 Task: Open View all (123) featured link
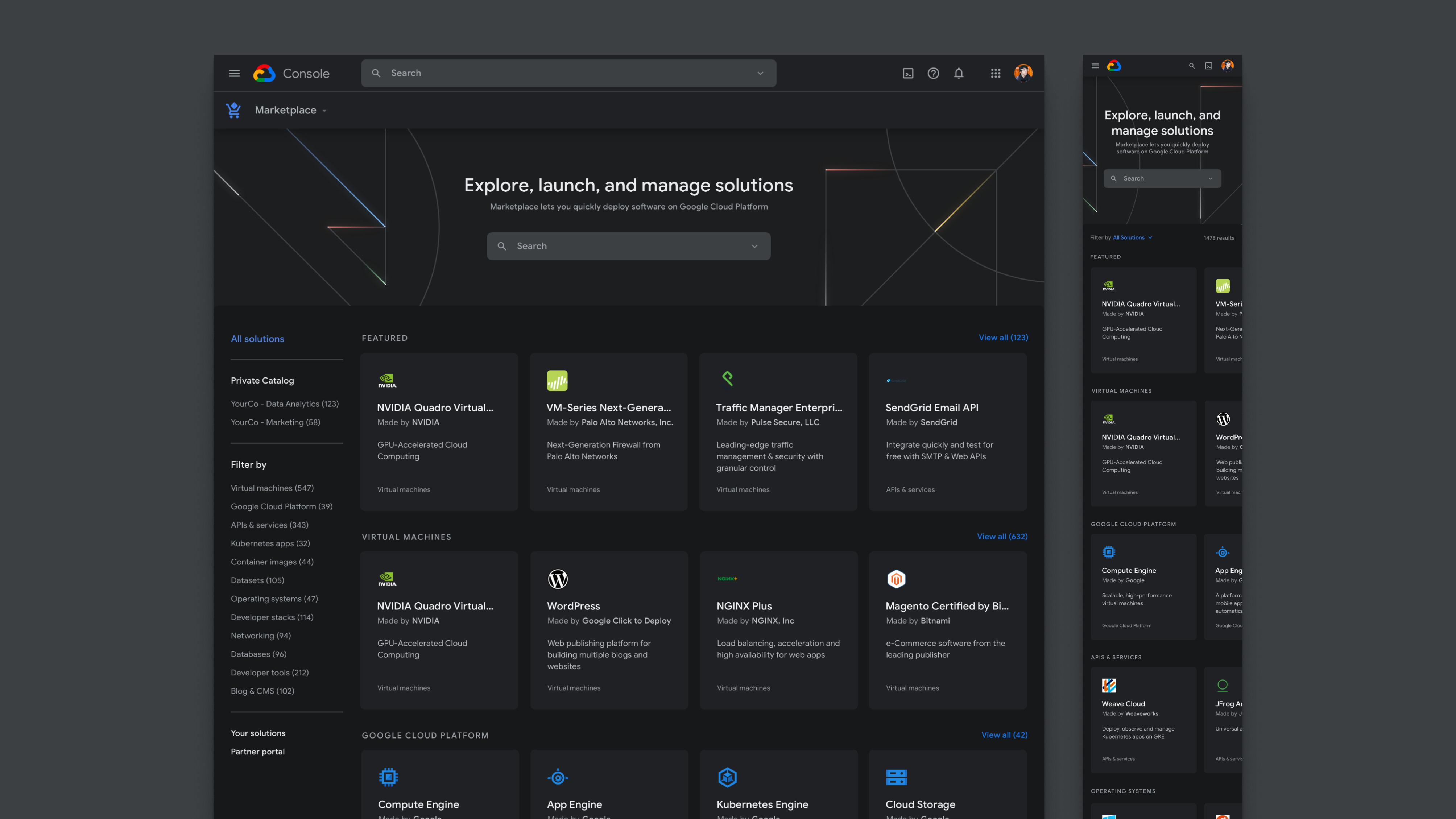pyautogui.click(x=1003, y=338)
